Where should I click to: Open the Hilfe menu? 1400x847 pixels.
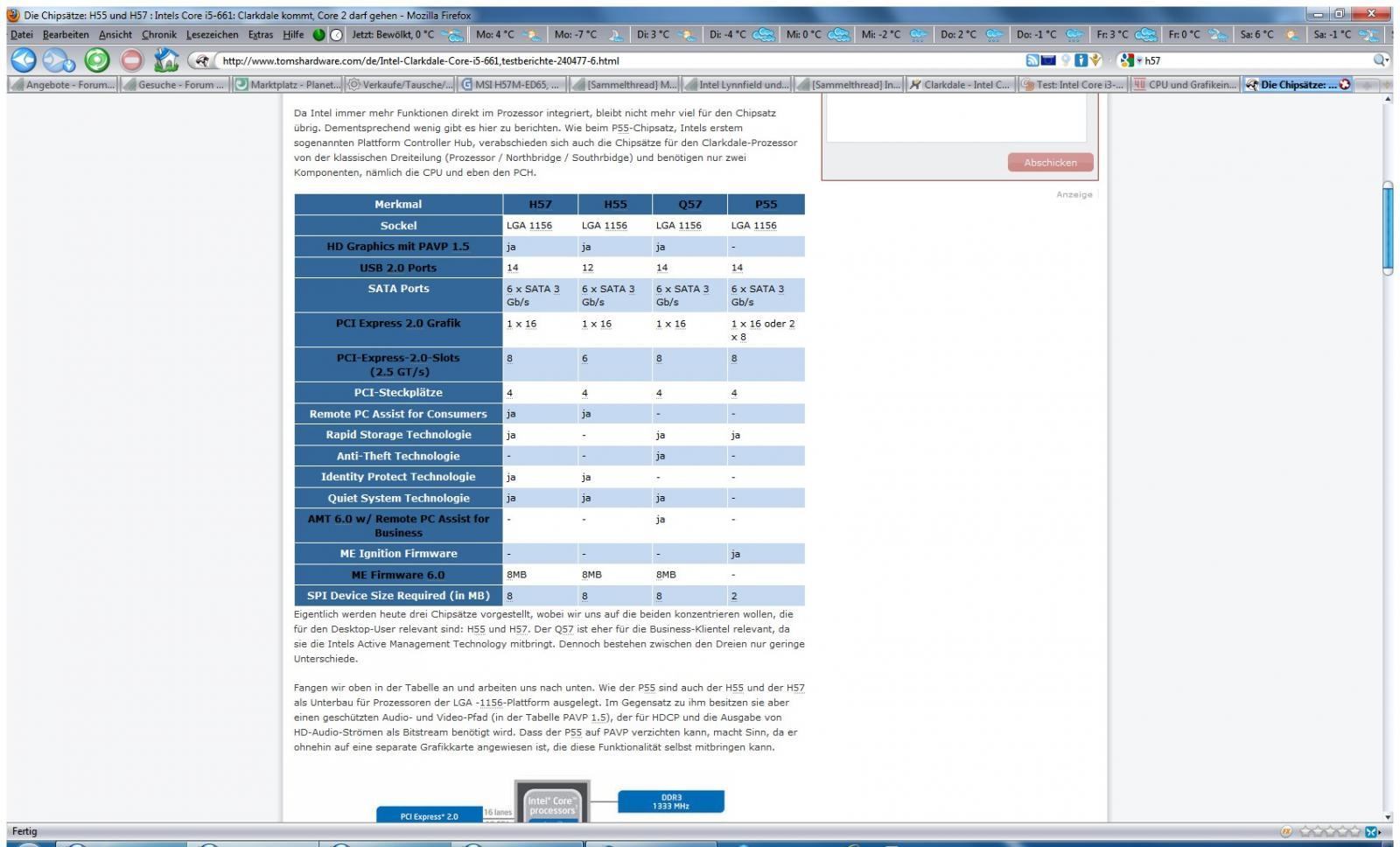293,35
